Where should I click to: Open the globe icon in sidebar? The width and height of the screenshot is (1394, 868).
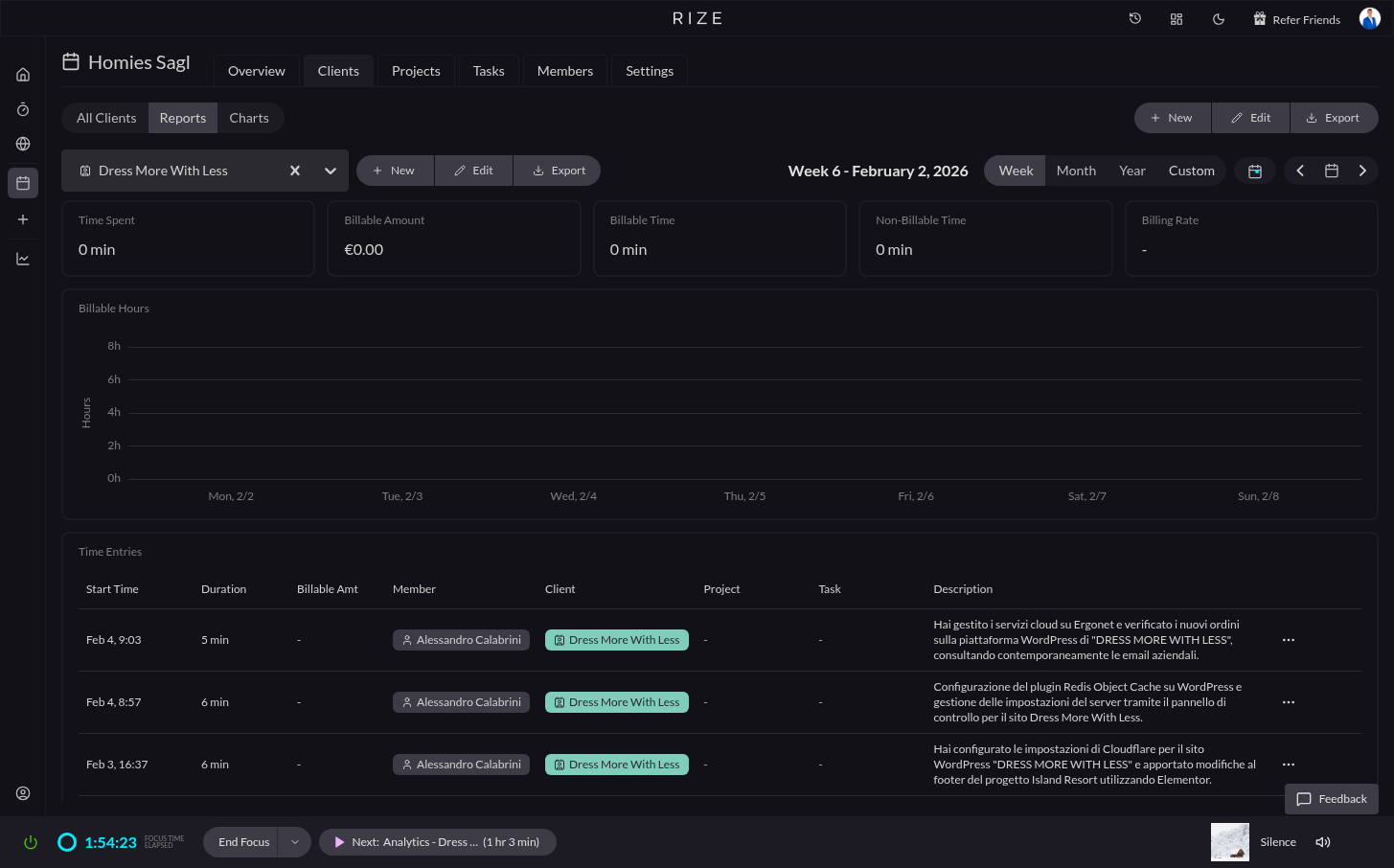pyautogui.click(x=23, y=144)
